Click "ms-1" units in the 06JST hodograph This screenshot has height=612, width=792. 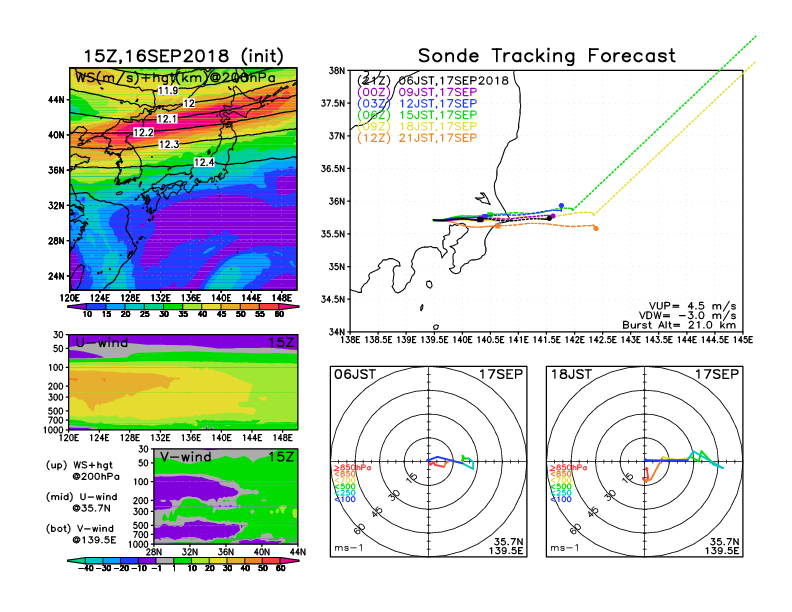(x=349, y=548)
